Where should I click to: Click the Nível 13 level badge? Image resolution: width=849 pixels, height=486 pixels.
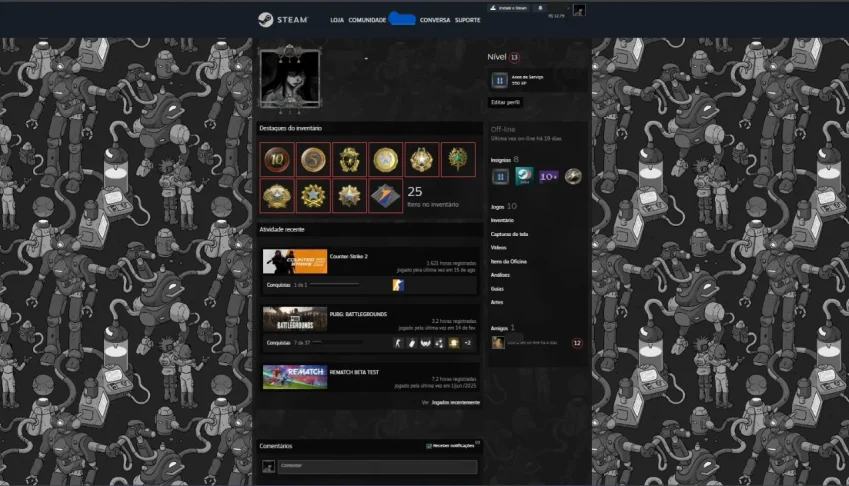tap(514, 57)
